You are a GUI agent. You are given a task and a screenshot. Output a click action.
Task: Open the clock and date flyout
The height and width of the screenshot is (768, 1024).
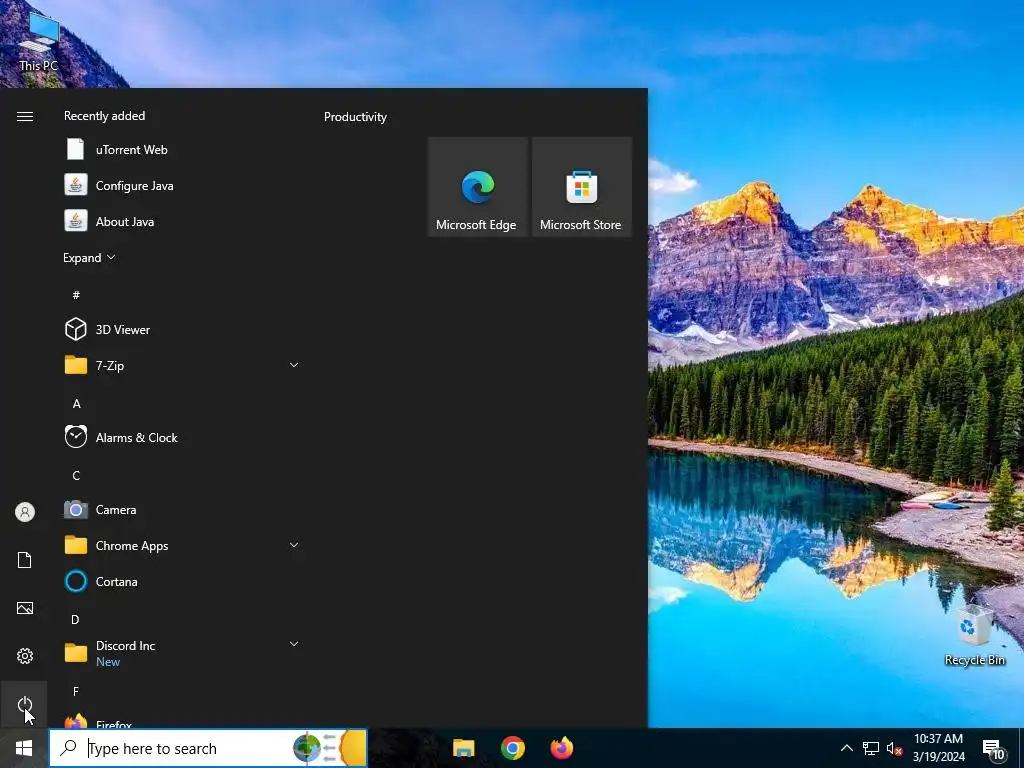click(938, 748)
